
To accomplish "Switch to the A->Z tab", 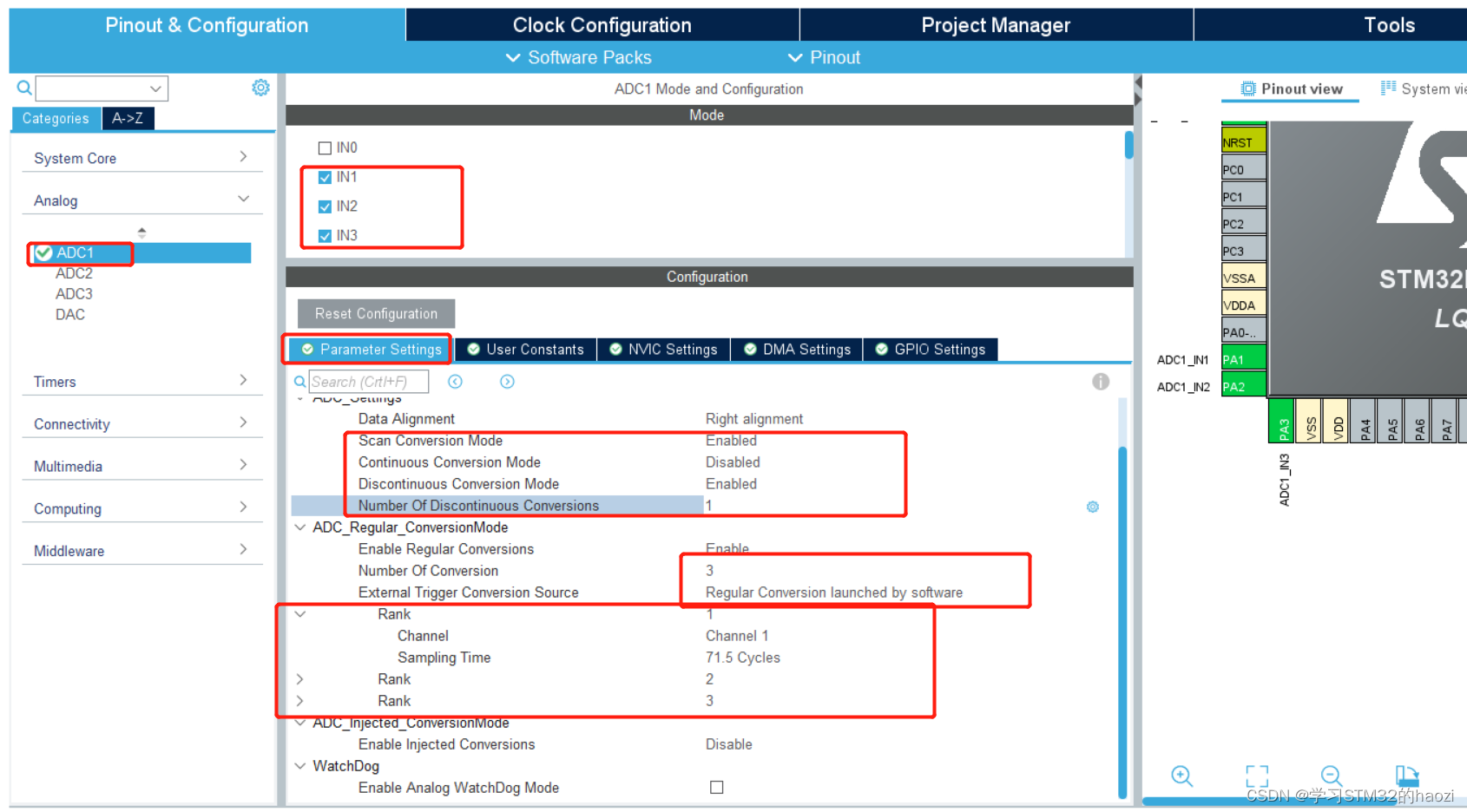I will 128,118.
